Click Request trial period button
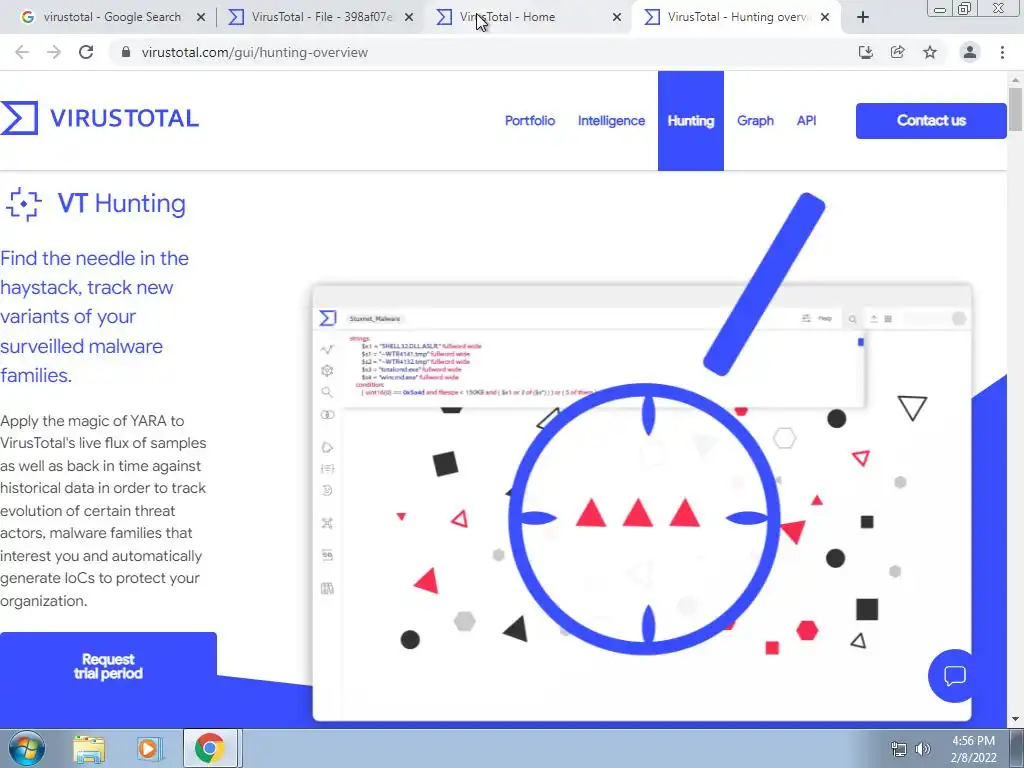The image size is (1024, 768). click(x=108, y=666)
